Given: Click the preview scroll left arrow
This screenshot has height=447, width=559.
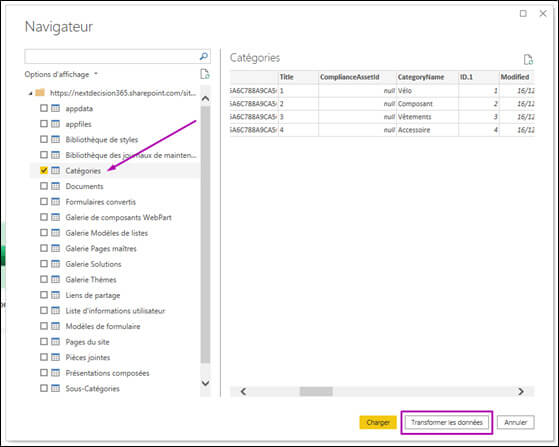Looking at the screenshot, I should tap(243, 391).
